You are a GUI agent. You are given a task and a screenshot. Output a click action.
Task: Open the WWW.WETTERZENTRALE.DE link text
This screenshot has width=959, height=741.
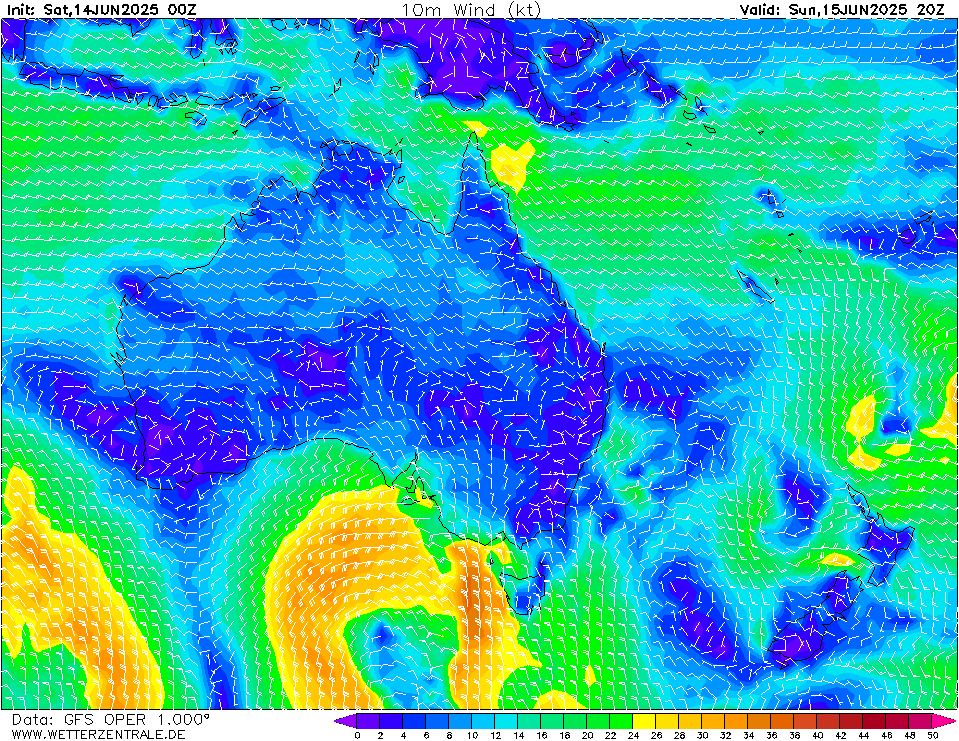coord(98,734)
